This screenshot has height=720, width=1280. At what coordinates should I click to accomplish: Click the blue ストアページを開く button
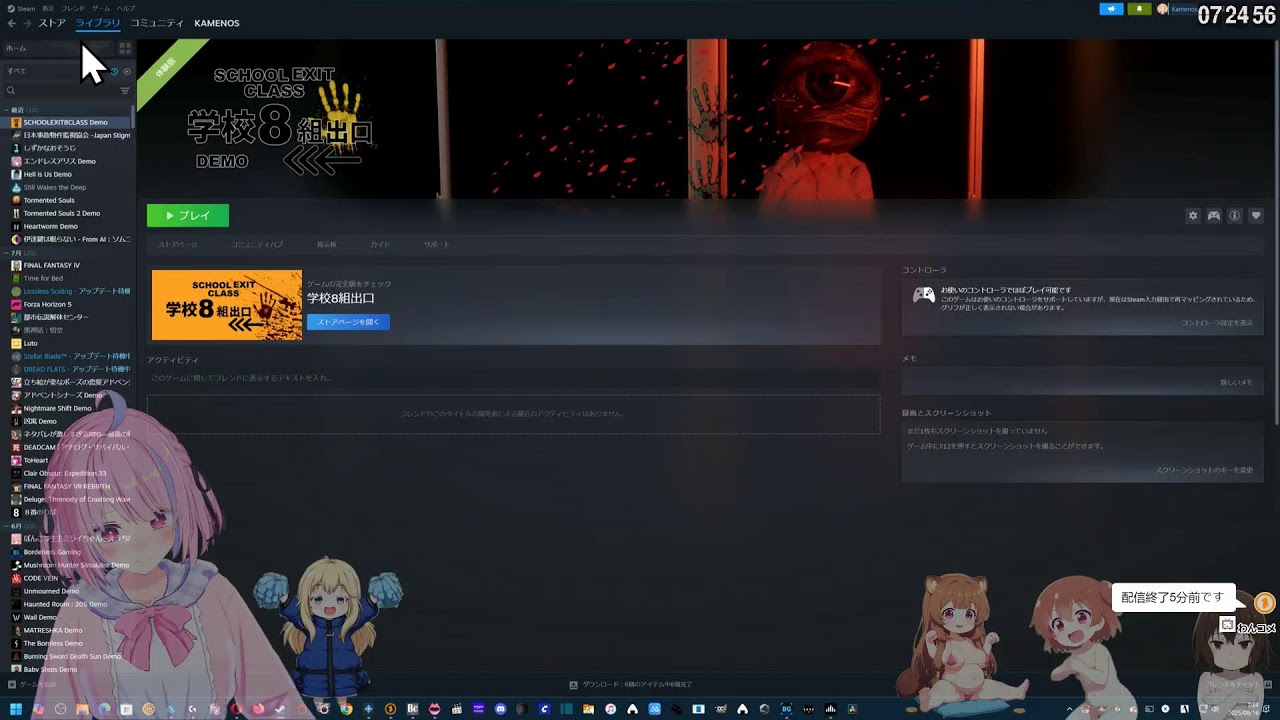click(x=348, y=322)
